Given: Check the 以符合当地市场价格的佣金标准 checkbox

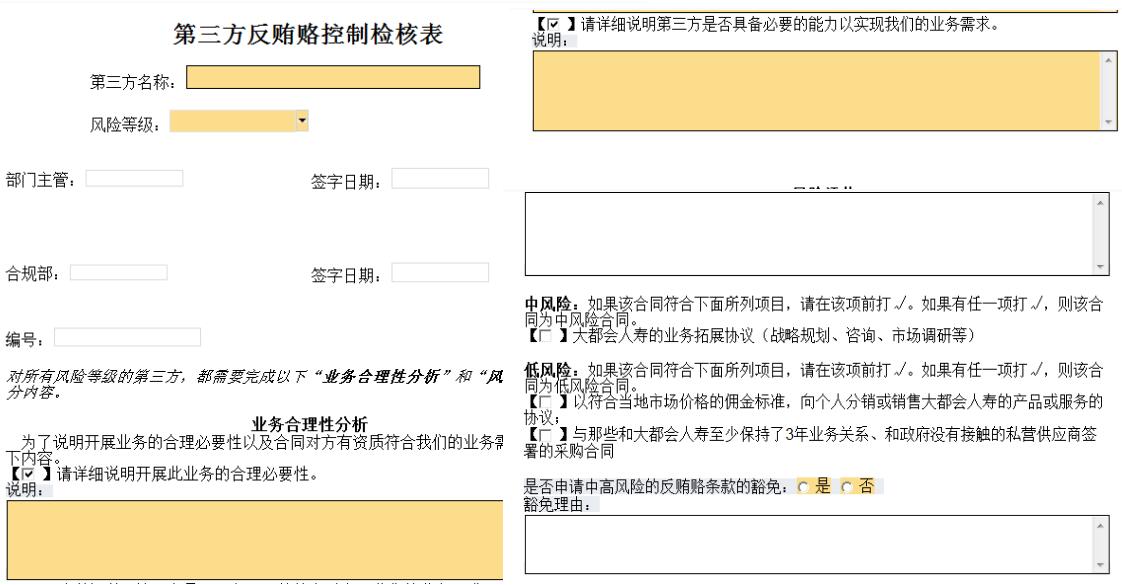Looking at the screenshot, I should pos(545,402).
